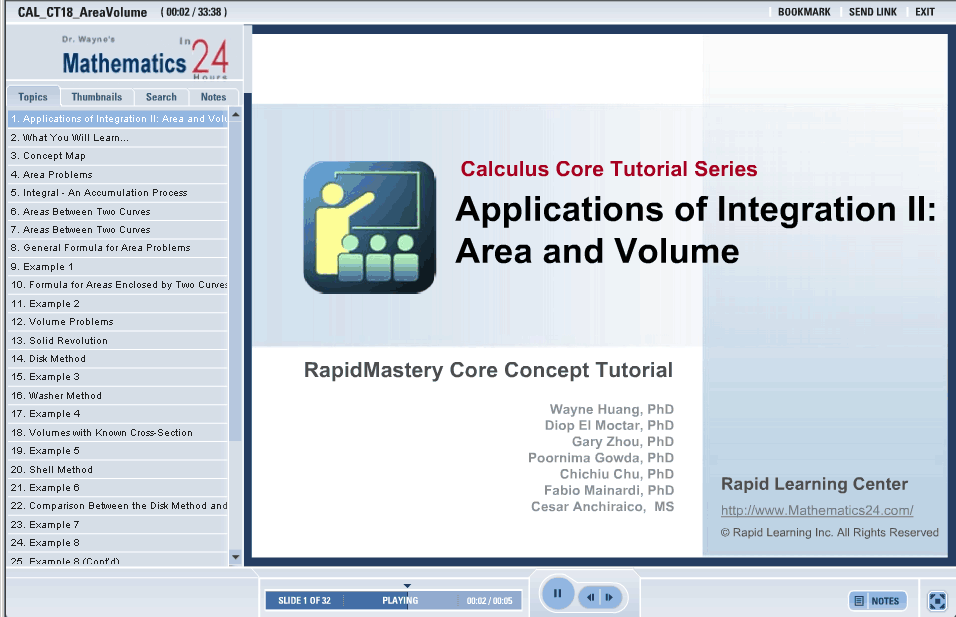Image resolution: width=956 pixels, height=617 pixels.
Task: Select topic 8 General Formula for Area Problems
Action: tap(118, 248)
